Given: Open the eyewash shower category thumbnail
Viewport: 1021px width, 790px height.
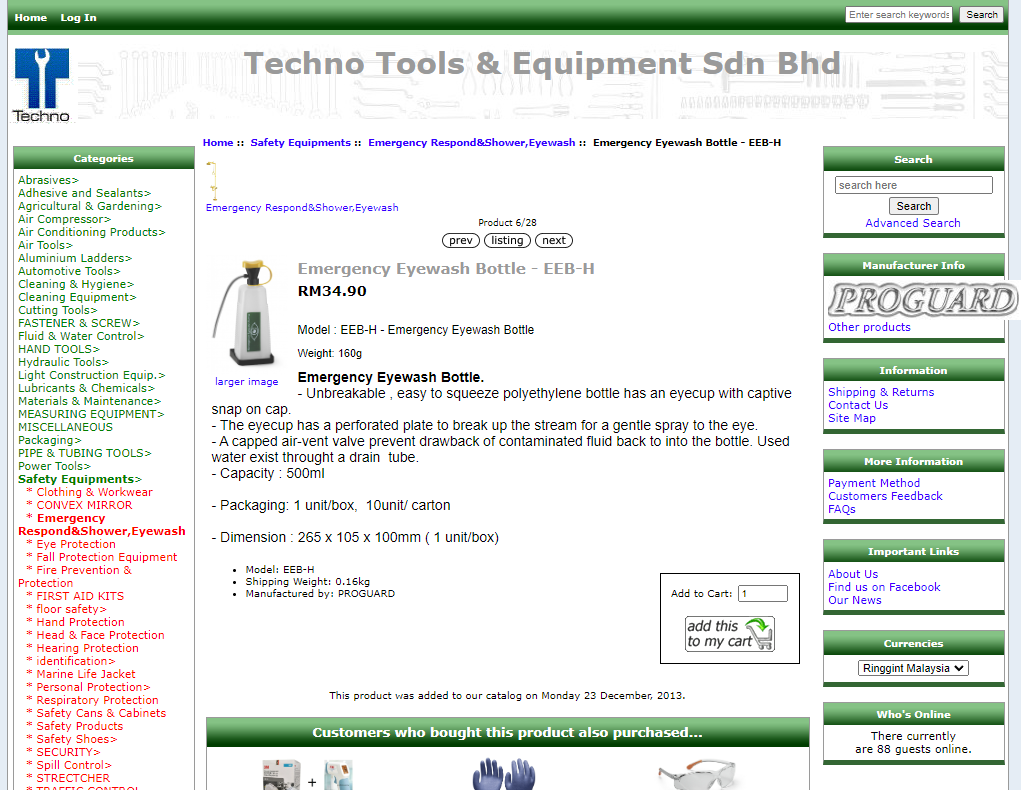Looking at the screenshot, I should coord(213,180).
